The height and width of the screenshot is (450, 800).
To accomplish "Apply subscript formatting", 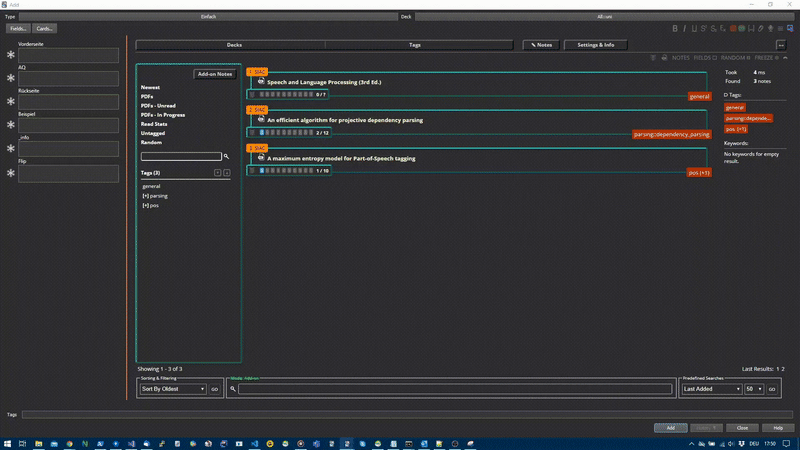I will coord(713,29).
